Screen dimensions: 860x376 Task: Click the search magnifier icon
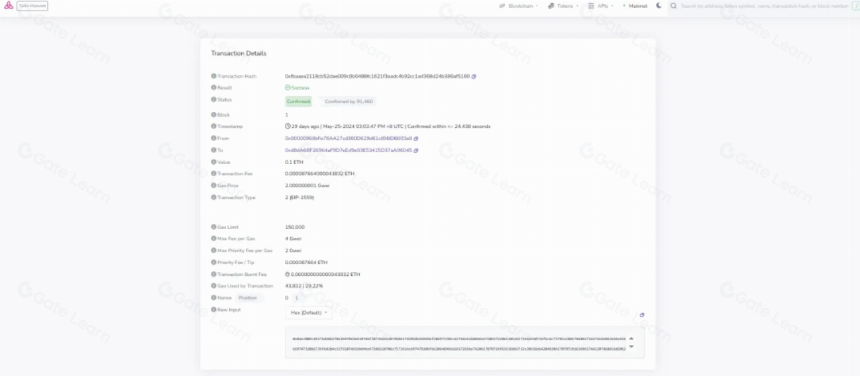[x=674, y=6]
